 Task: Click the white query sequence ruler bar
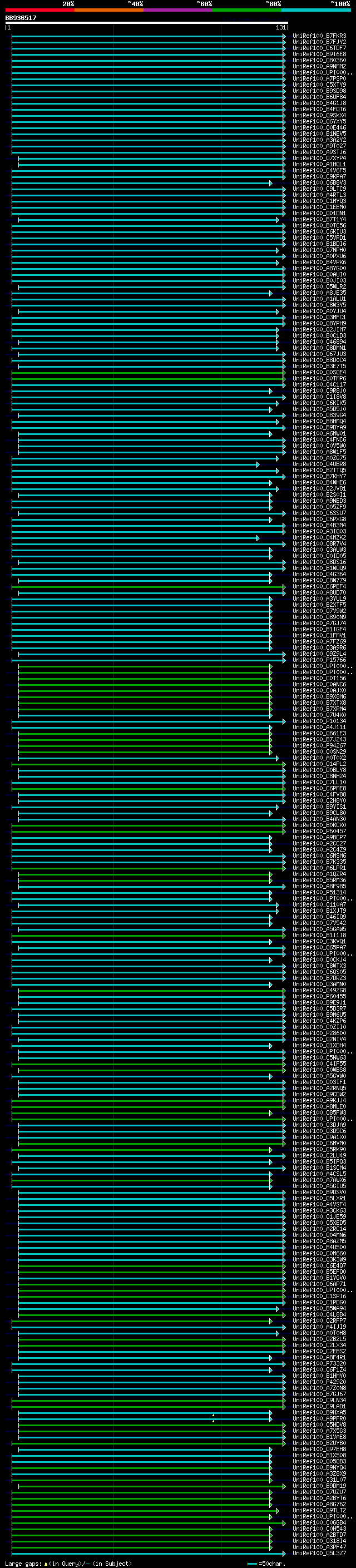146,23
